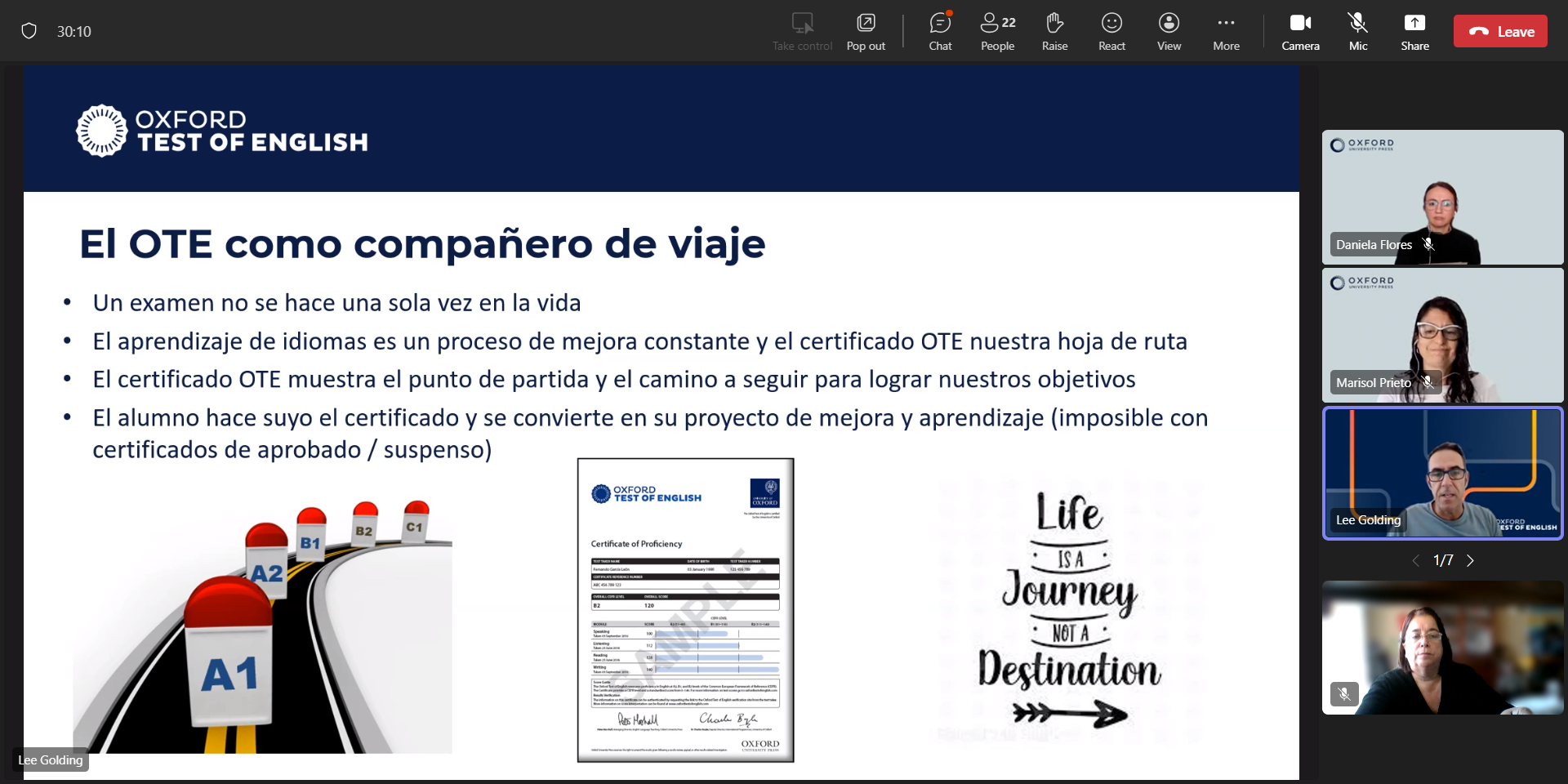Click the muted mic icon beside Marisol Prieto
Image resolution: width=1568 pixels, height=784 pixels.
click(1428, 382)
